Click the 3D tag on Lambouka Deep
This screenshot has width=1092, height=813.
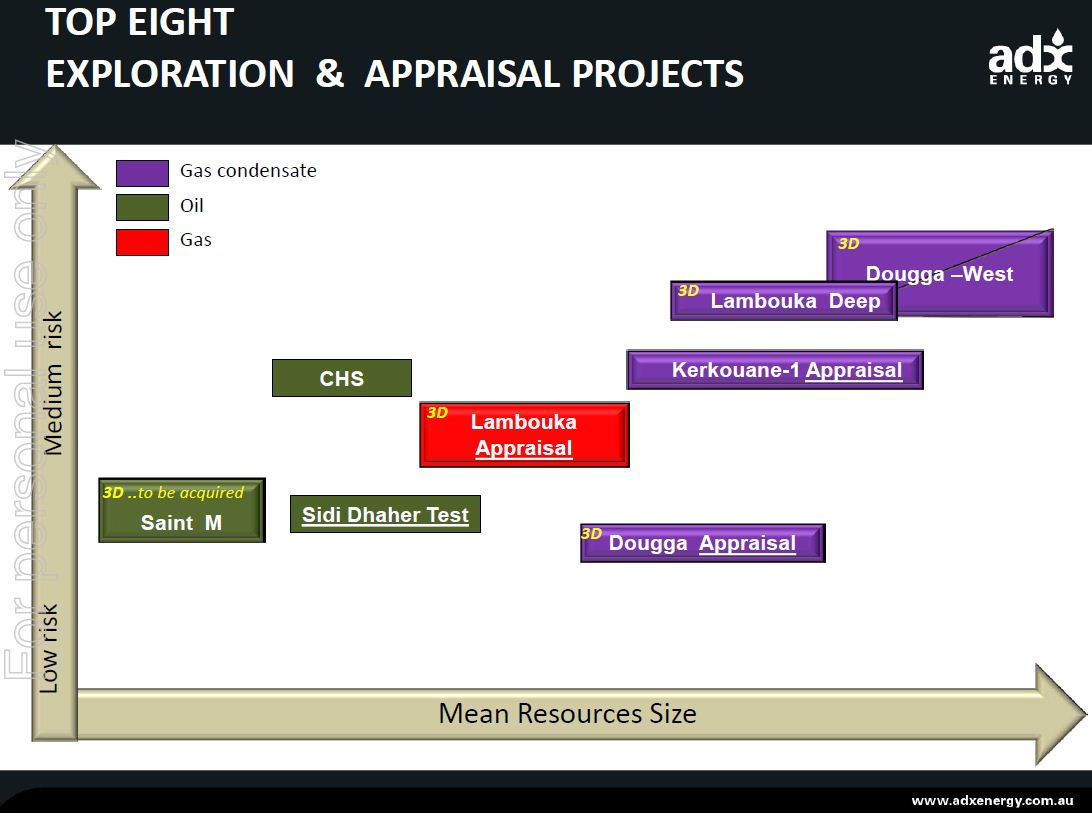coord(688,291)
